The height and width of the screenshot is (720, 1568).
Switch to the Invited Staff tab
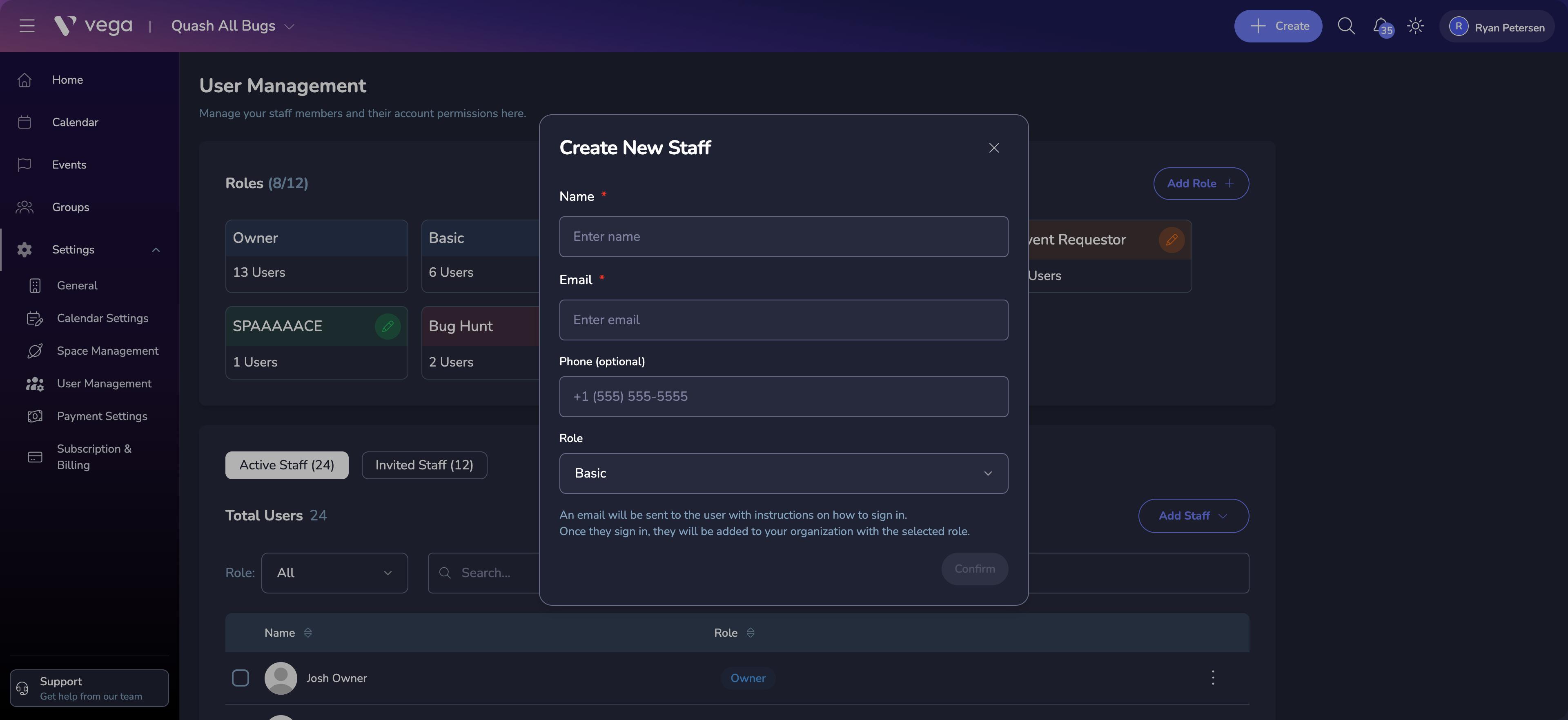pos(424,465)
